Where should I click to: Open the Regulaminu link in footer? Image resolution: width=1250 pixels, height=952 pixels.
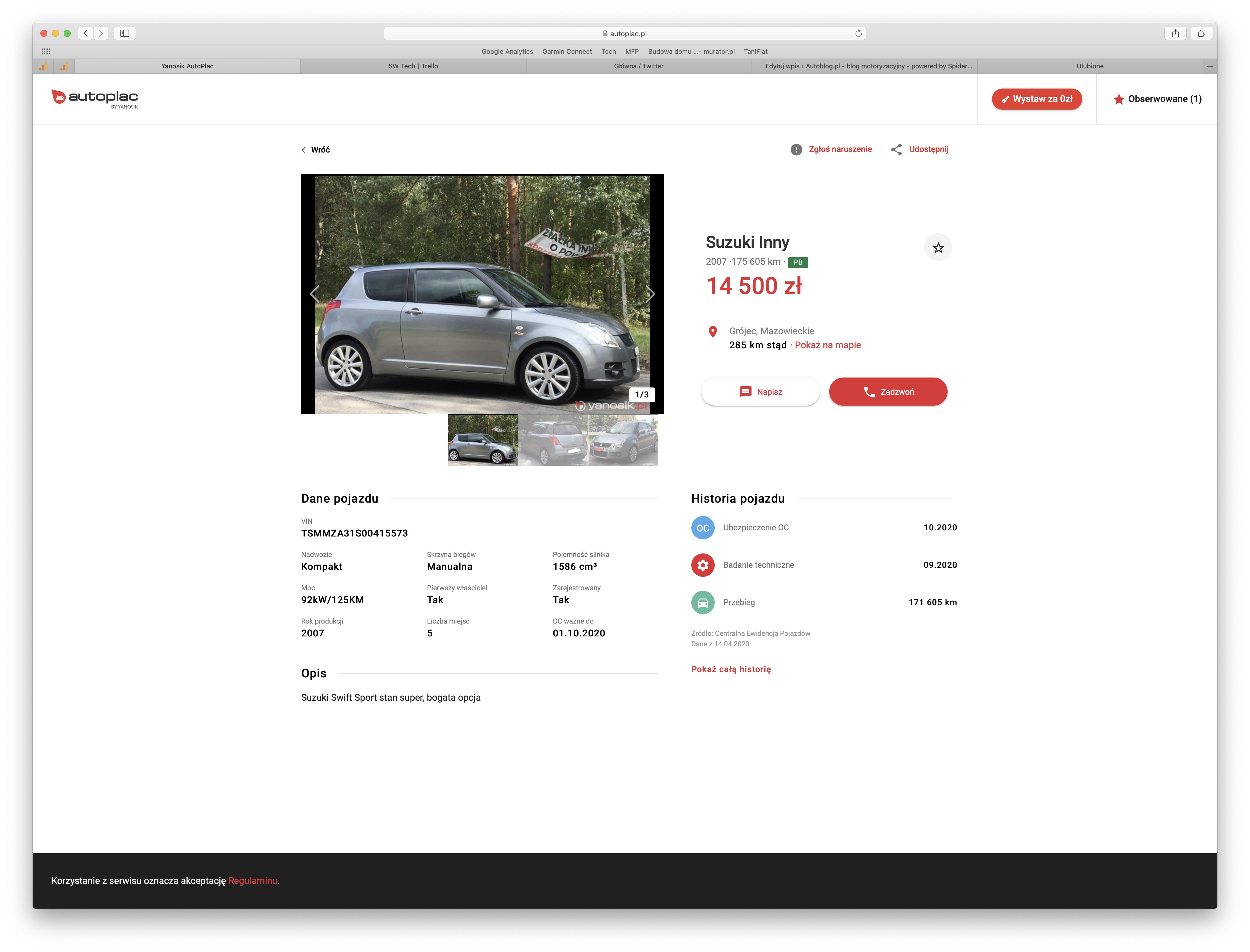click(253, 881)
